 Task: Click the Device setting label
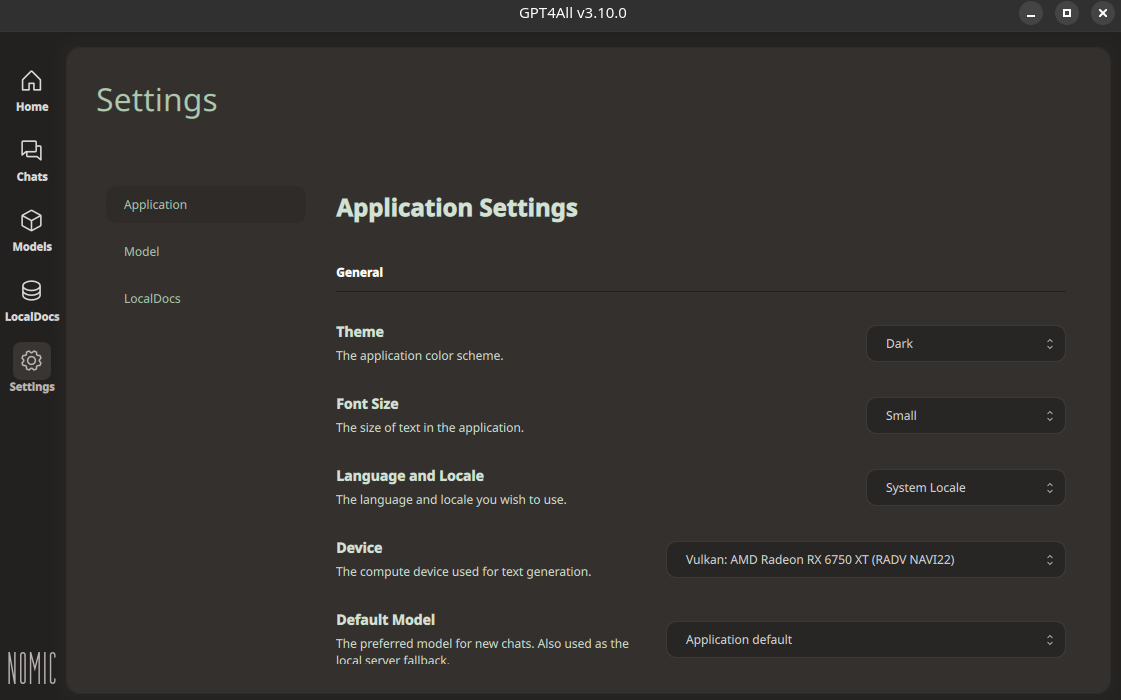click(x=359, y=548)
